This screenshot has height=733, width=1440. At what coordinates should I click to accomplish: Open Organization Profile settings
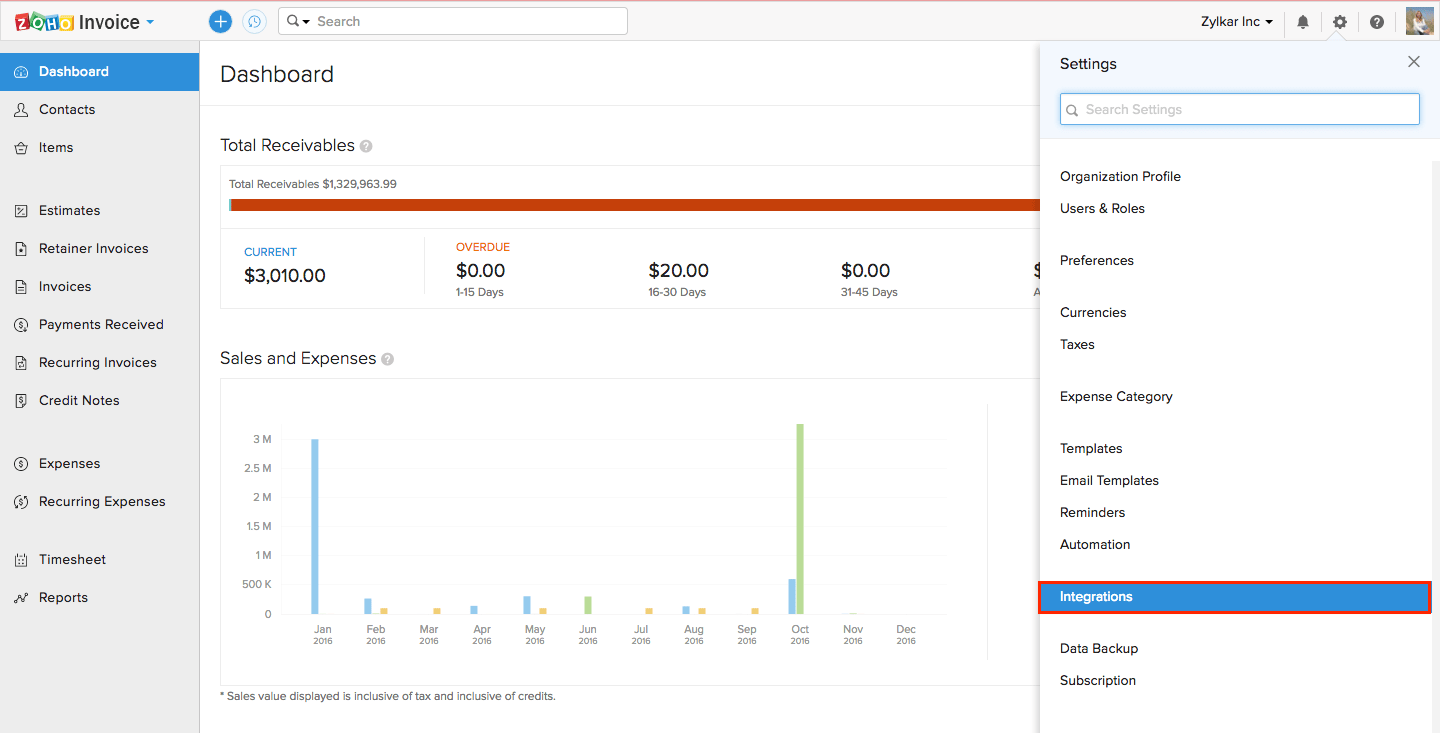tap(1120, 177)
